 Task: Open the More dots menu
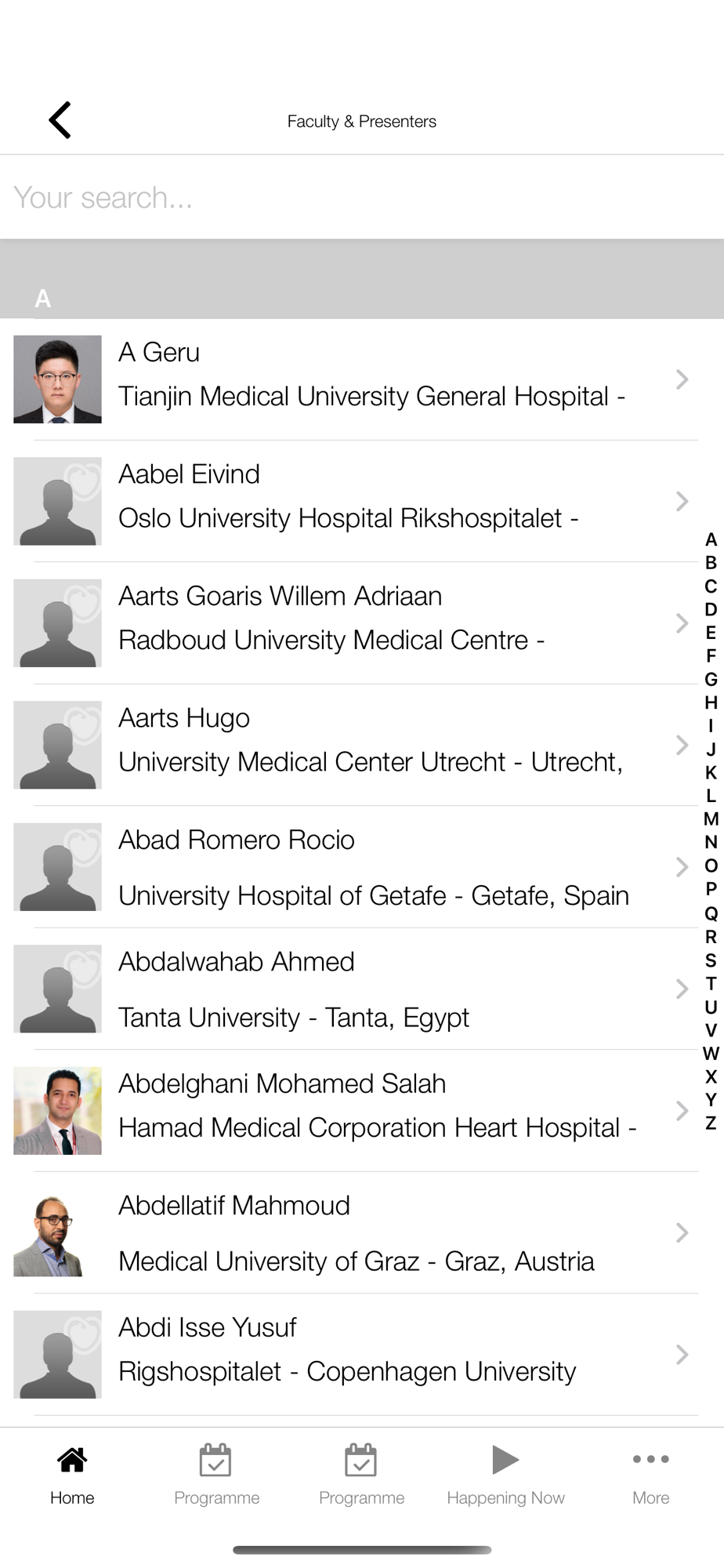(650, 1459)
